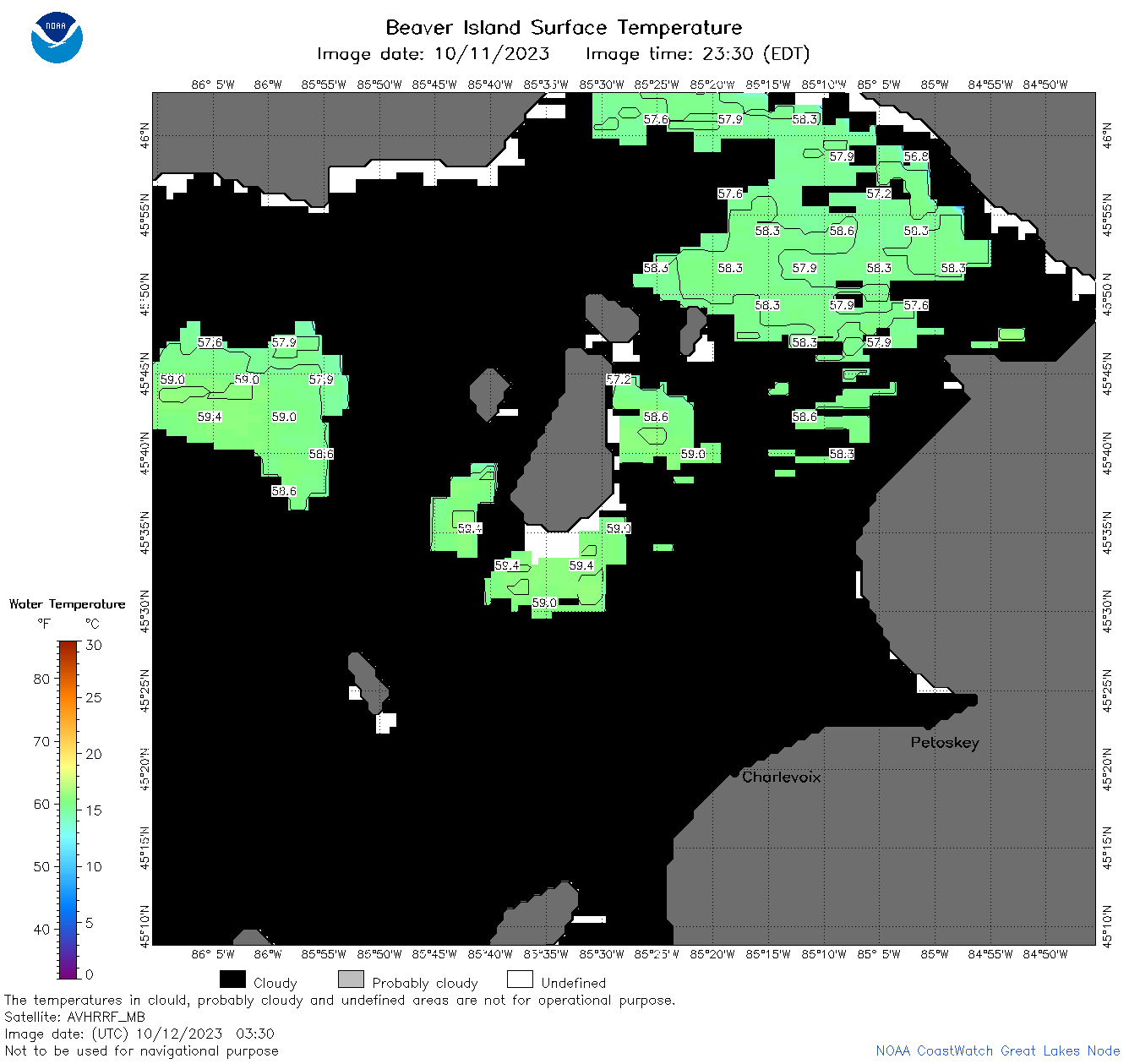Click the Water Temperature legend heading
This screenshot has height=1064, width=1129.
click(68, 604)
